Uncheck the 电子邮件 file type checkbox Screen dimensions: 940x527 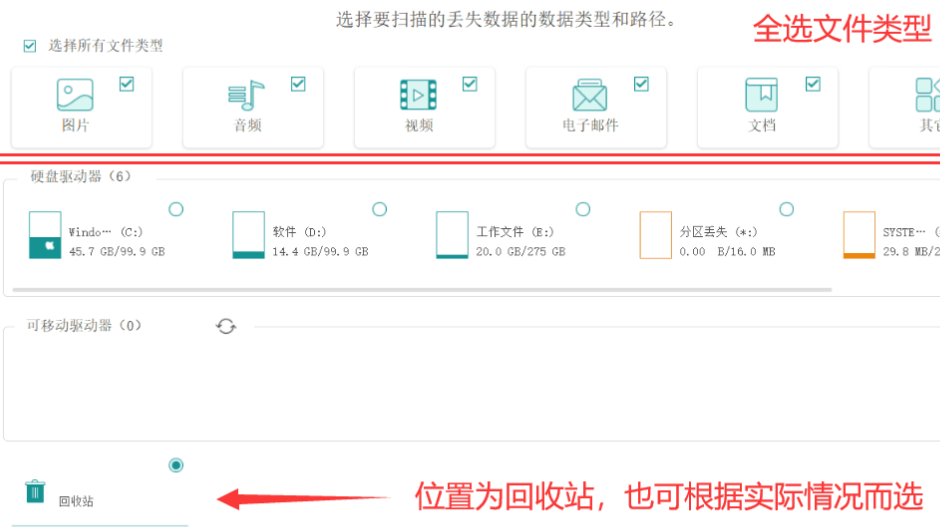pos(641,84)
